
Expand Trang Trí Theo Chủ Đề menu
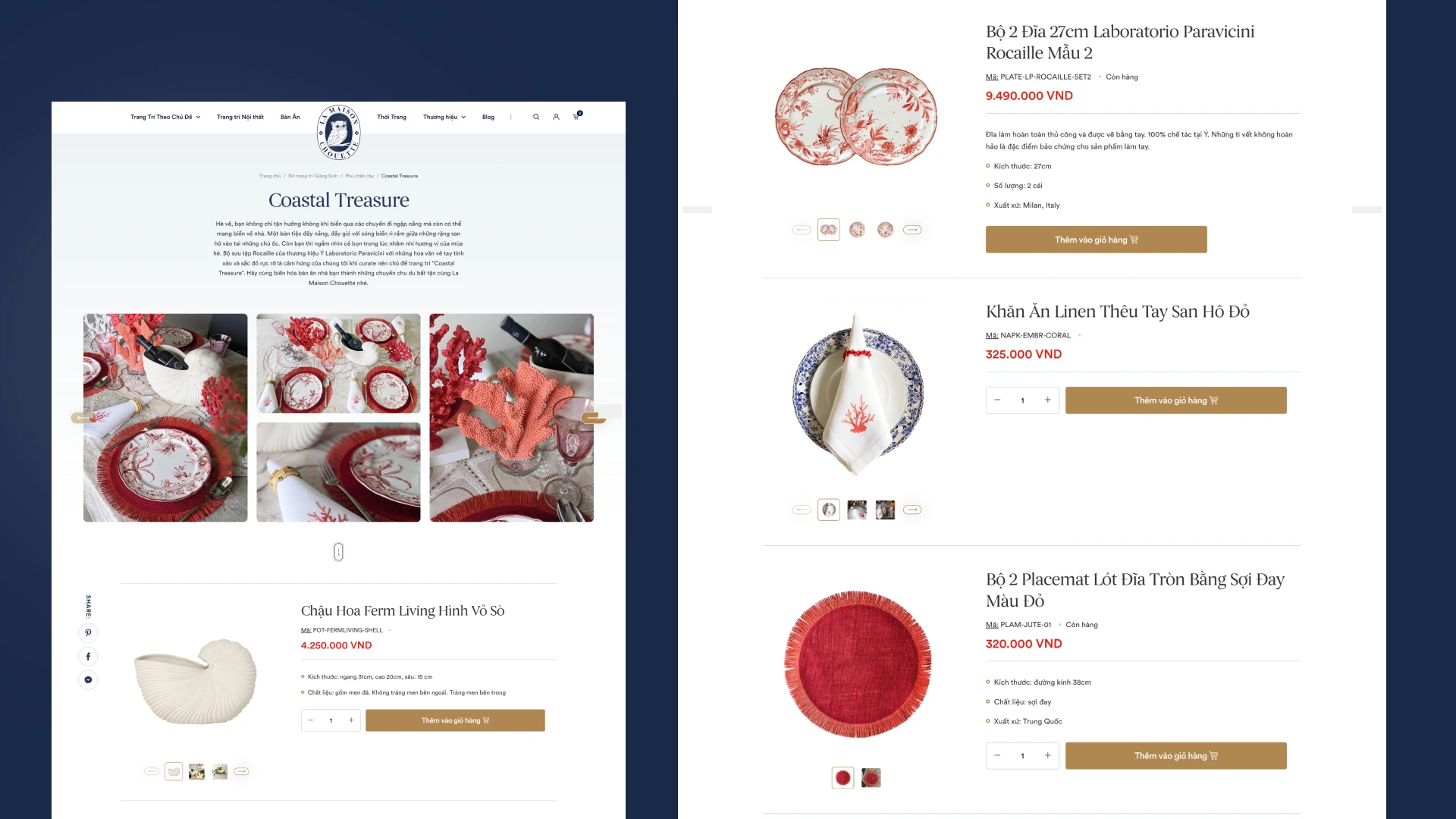click(x=165, y=117)
